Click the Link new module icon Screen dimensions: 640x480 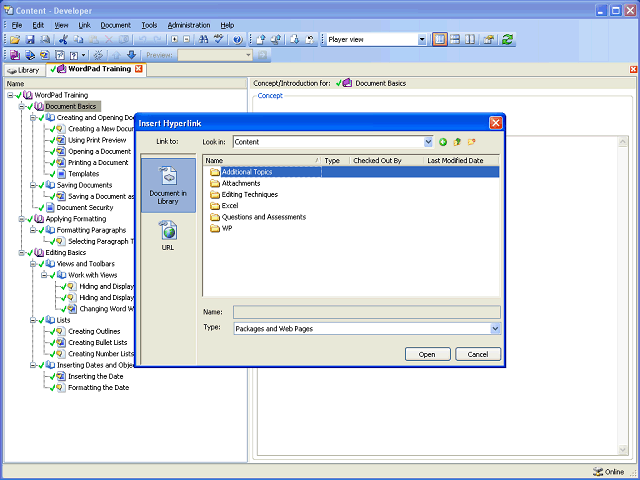point(15,55)
